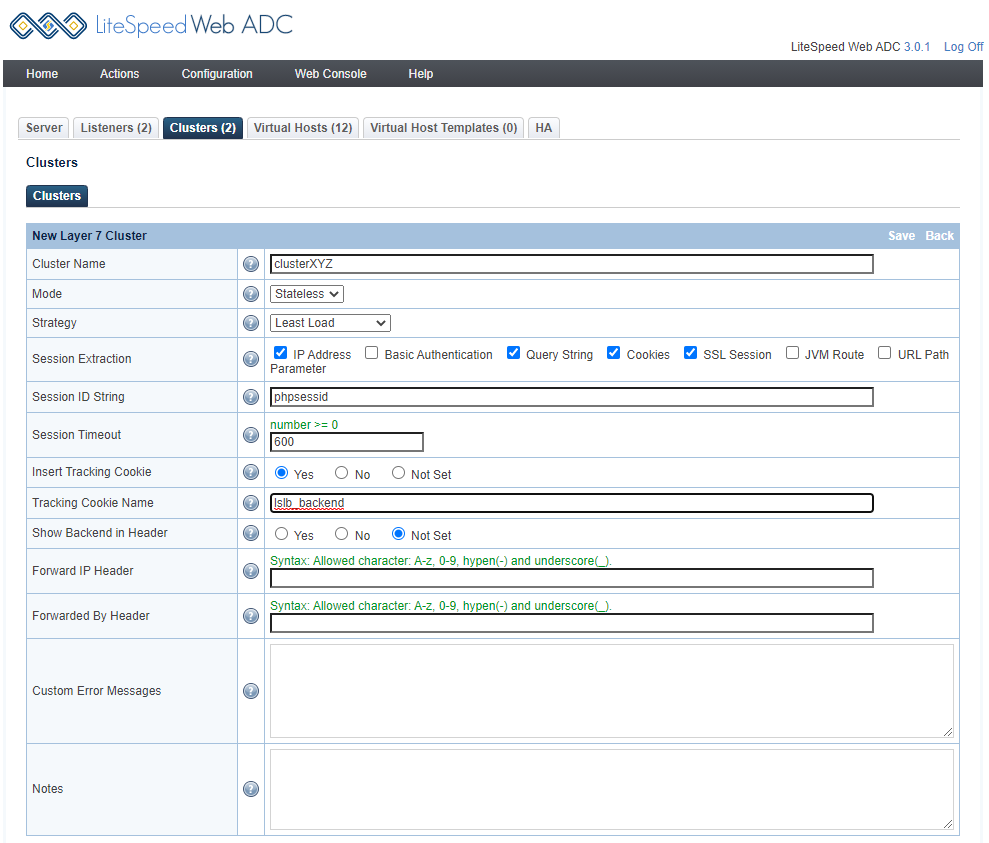The image size is (989, 843).
Task: Click the Log Off link
Action: pos(963,47)
